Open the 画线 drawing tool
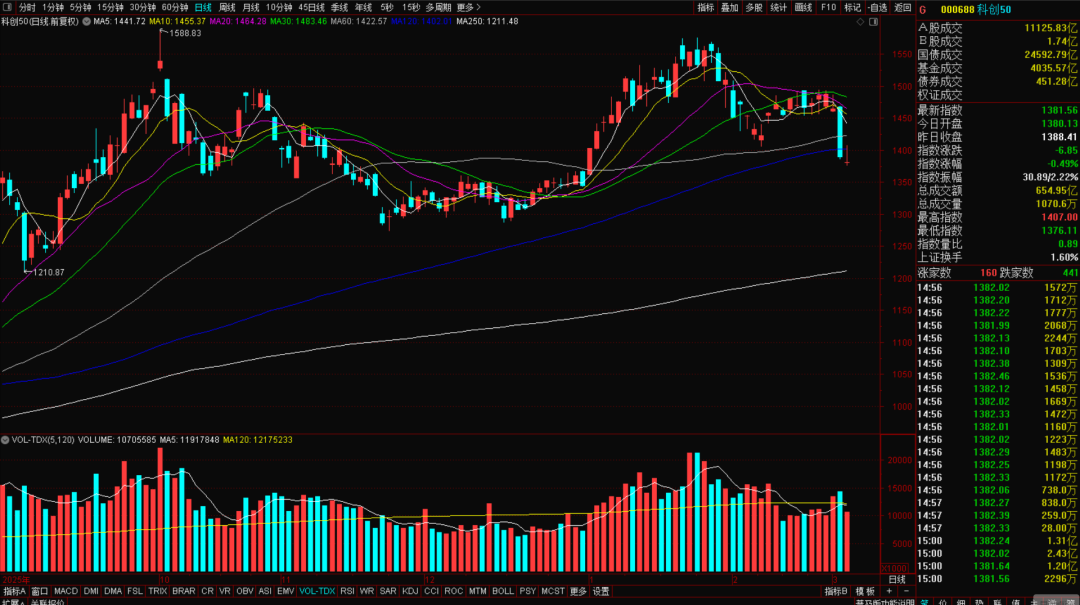The image size is (1080, 605). click(803, 7)
